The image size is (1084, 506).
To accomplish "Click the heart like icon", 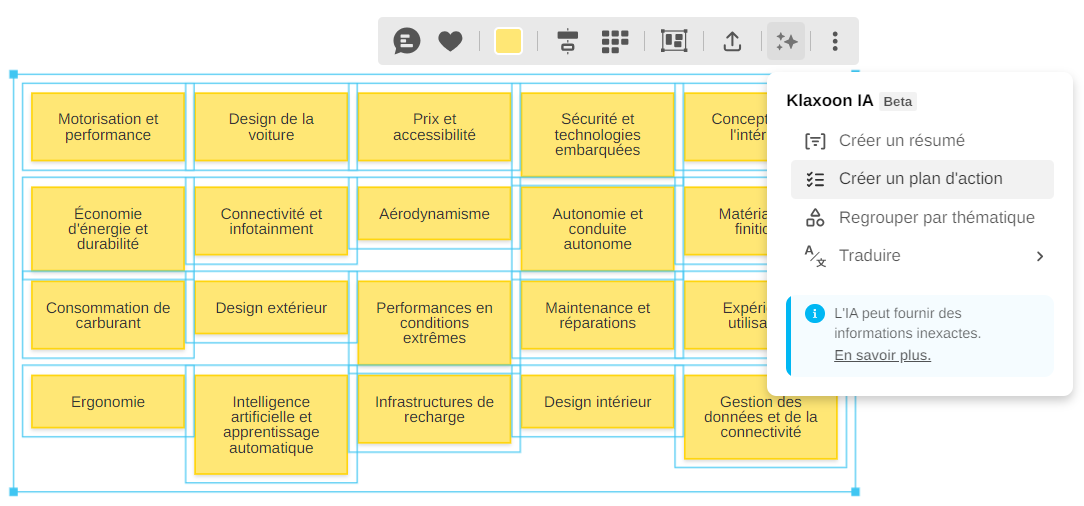I will [451, 41].
